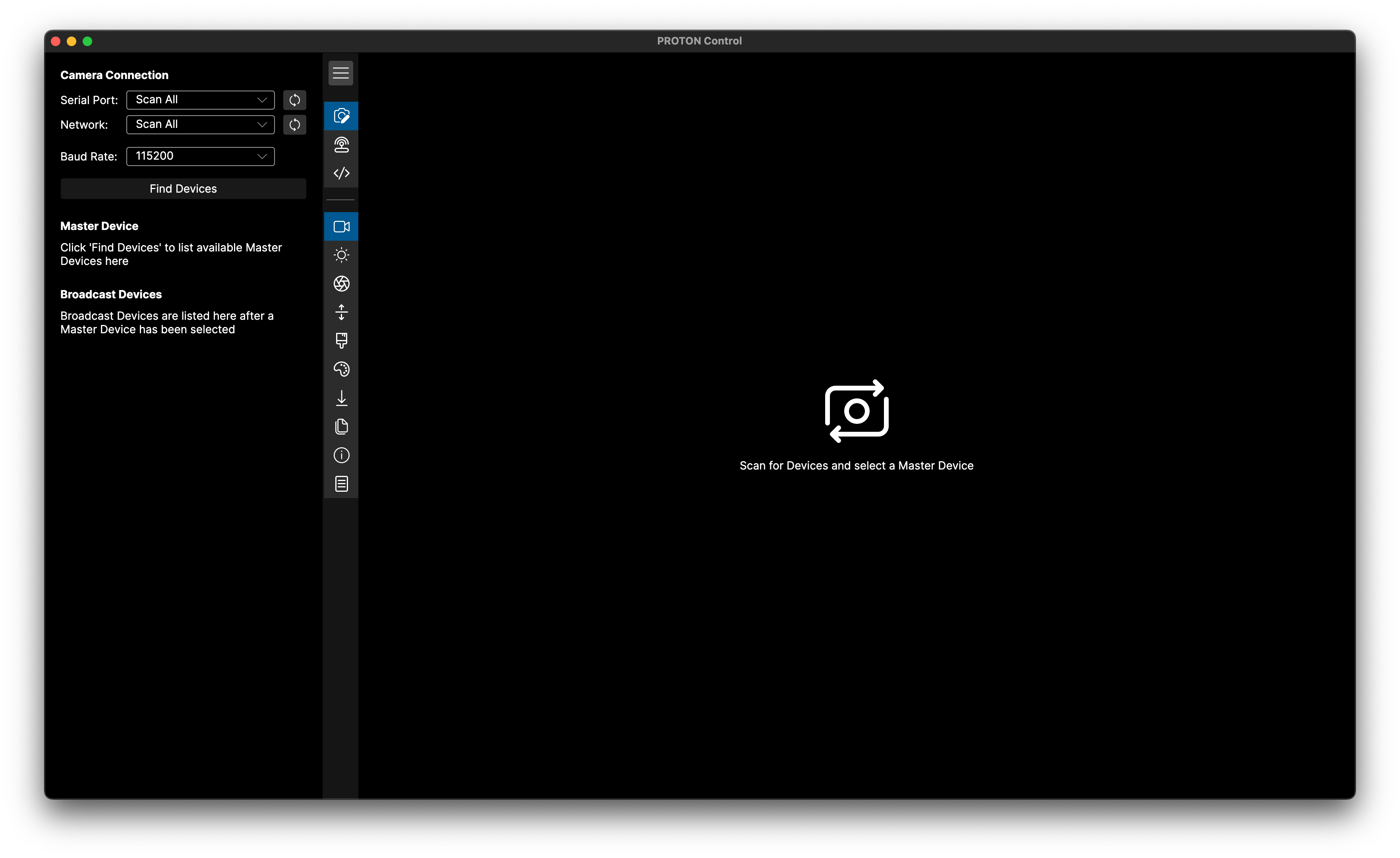Viewport: 1400px width, 858px height.
Task: Open the code console icon
Action: pyautogui.click(x=341, y=173)
